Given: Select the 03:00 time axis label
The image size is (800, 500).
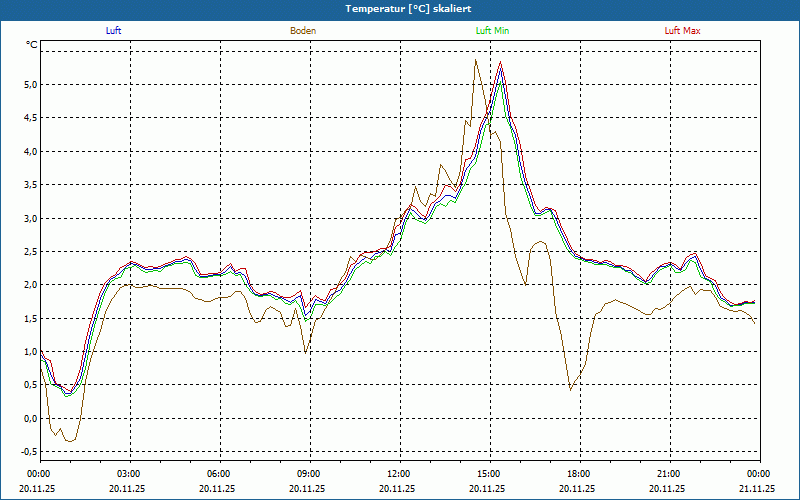Looking at the screenshot, I should point(129,474).
